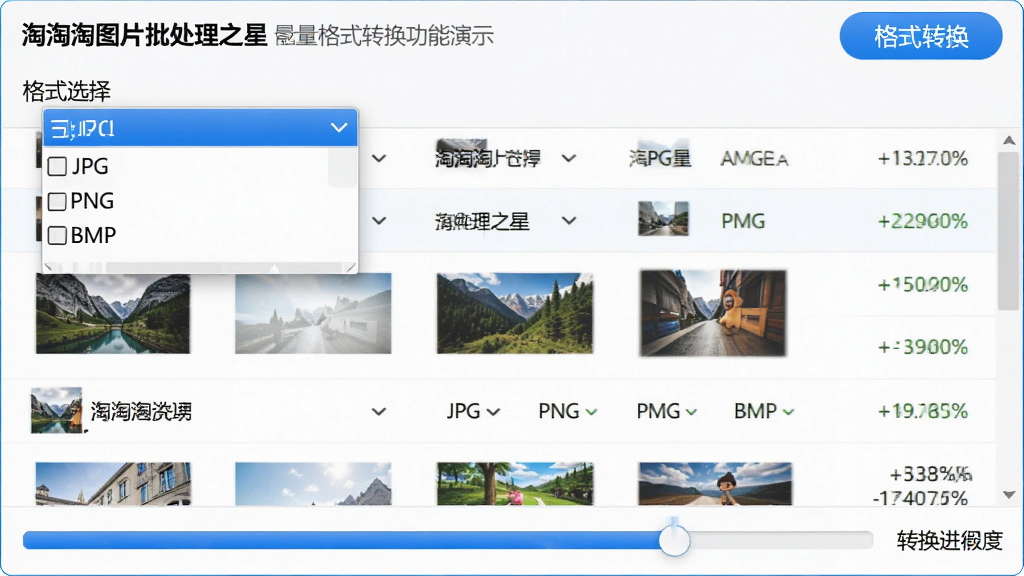
Task: Open the chevron just left of 淘PG星
Action: click(x=569, y=158)
